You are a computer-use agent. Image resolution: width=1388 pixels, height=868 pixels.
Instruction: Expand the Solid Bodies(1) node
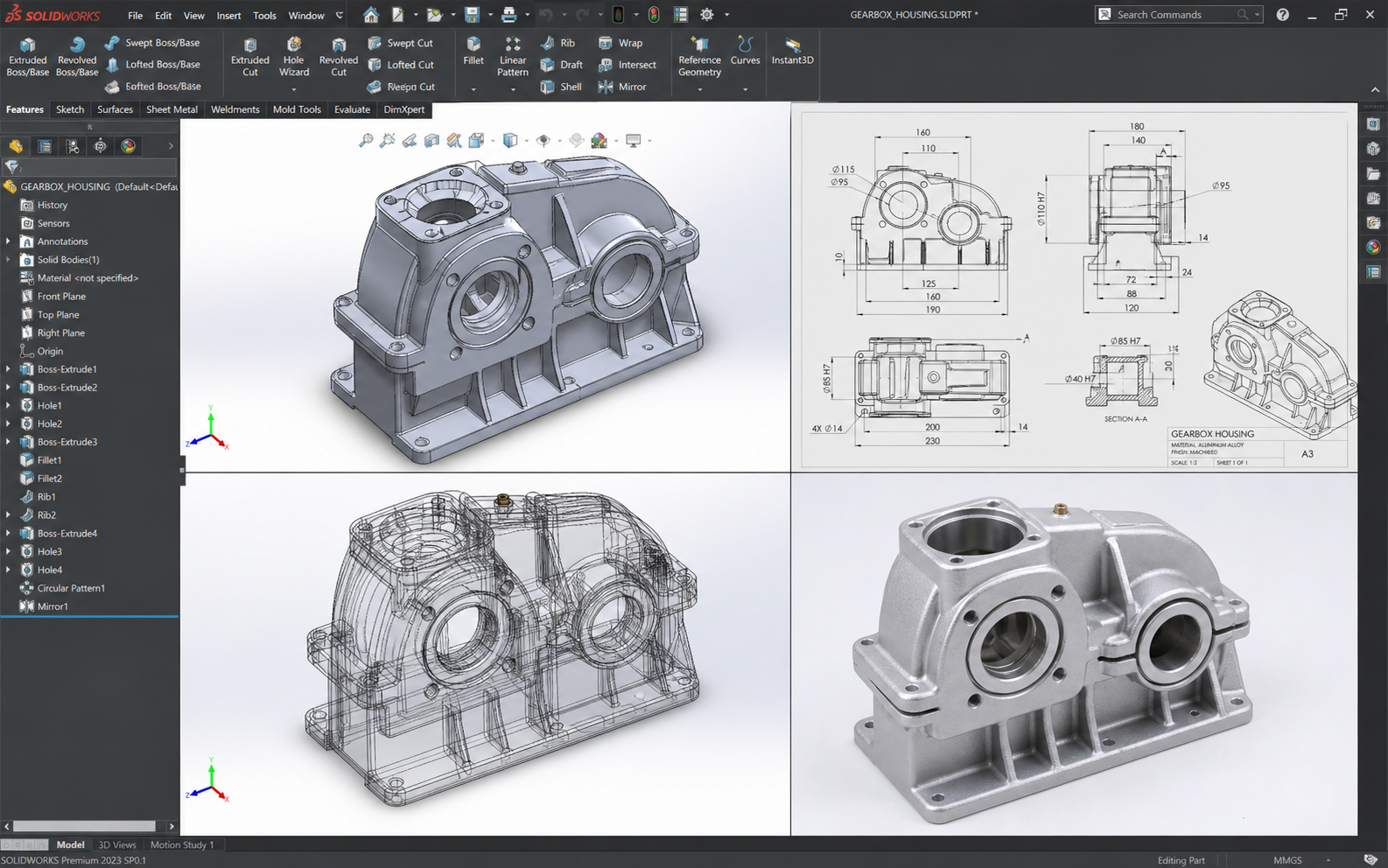pos(9,260)
